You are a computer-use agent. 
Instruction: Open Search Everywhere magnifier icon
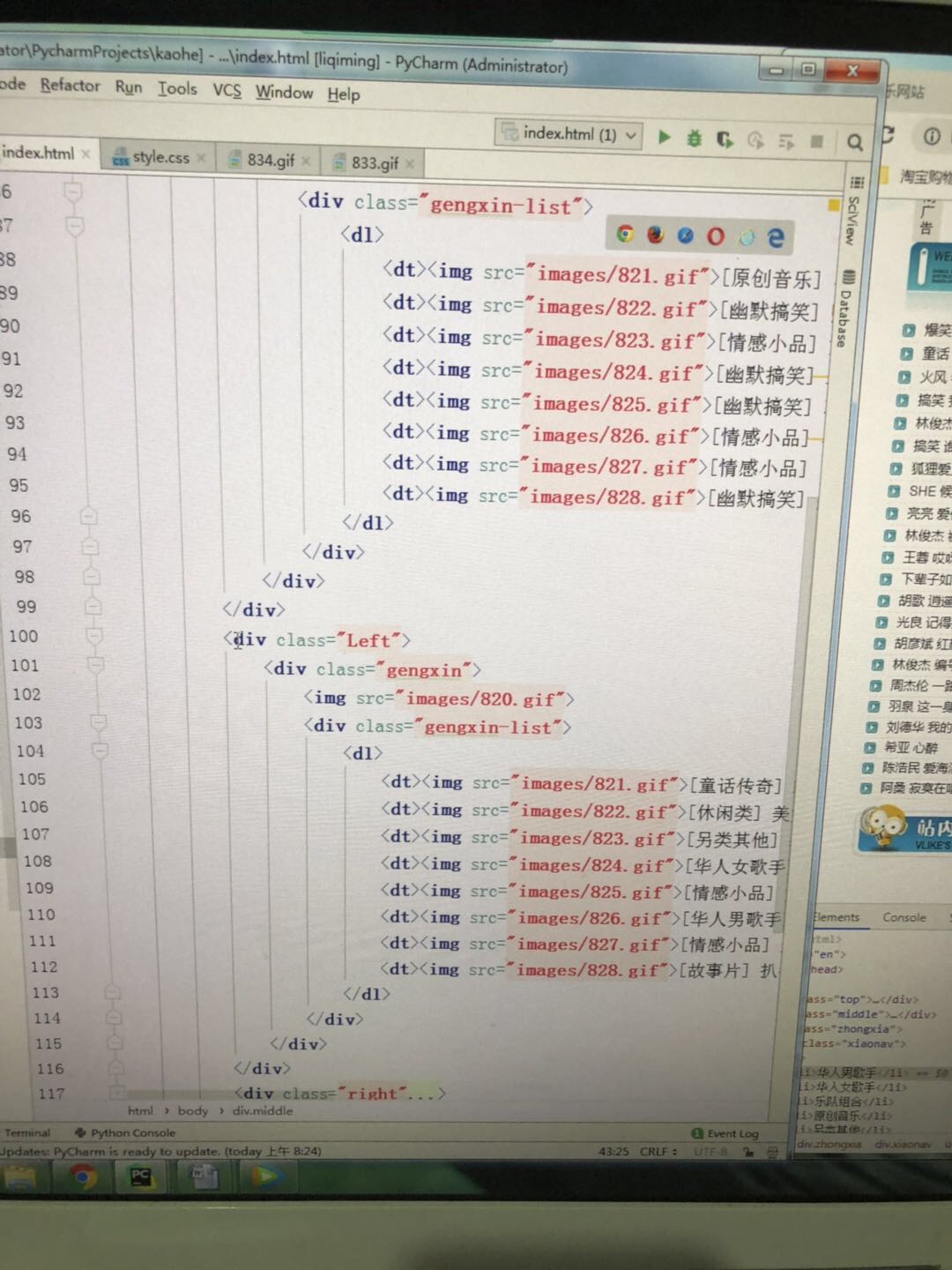click(854, 142)
